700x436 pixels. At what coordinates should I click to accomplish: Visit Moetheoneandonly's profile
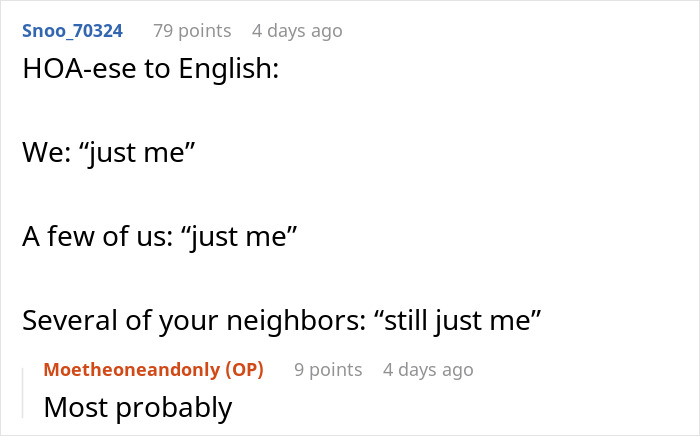[x=130, y=370]
